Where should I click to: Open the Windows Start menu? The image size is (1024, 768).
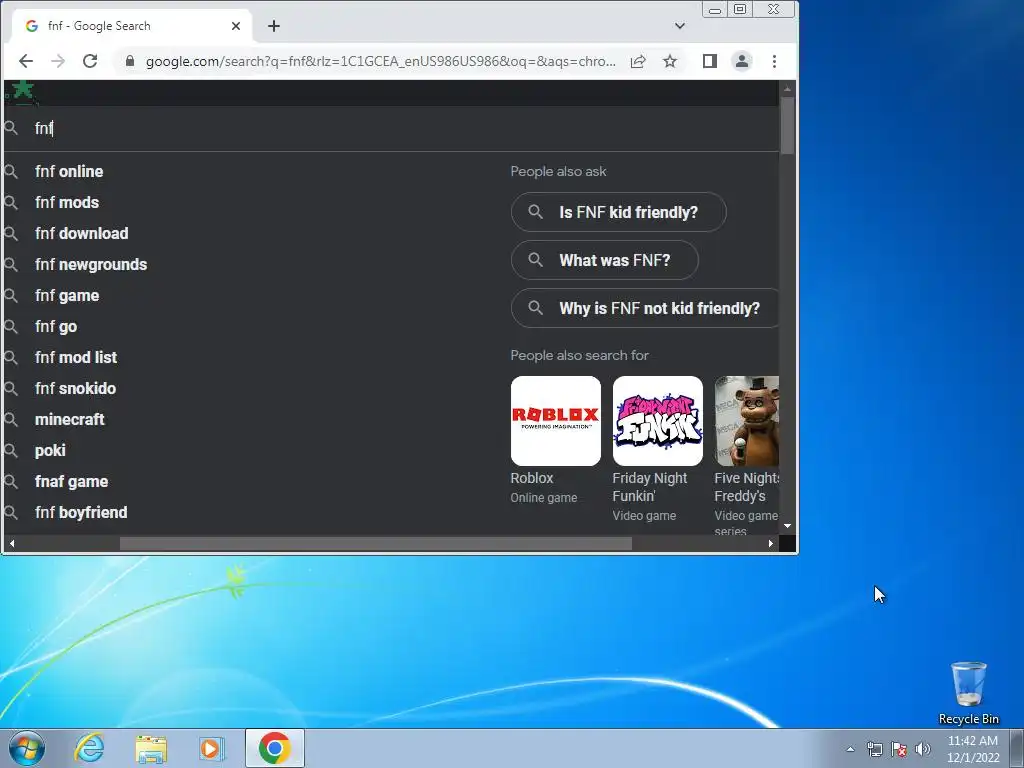pyautogui.click(x=26, y=748)
